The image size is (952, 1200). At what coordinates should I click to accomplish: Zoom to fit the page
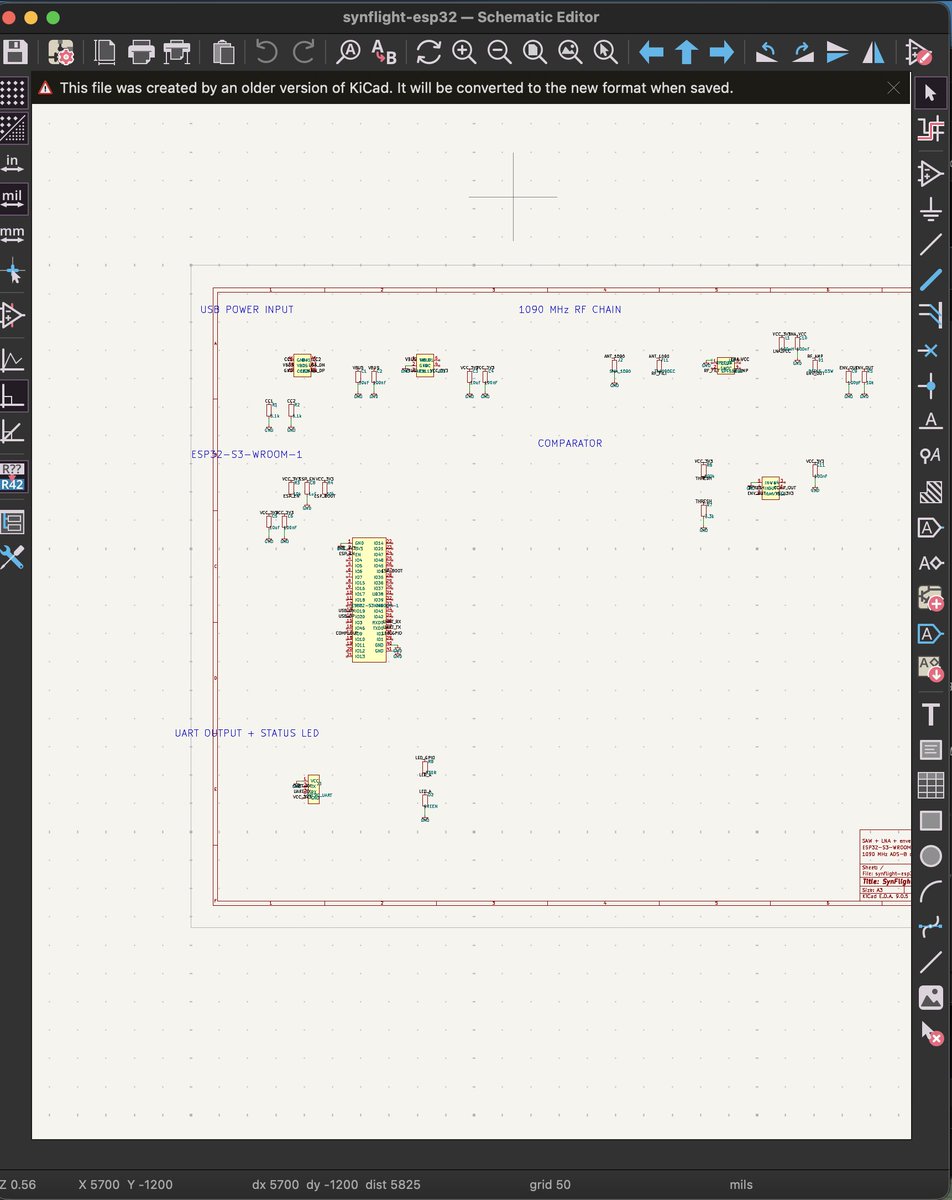[x=534, y=52]
